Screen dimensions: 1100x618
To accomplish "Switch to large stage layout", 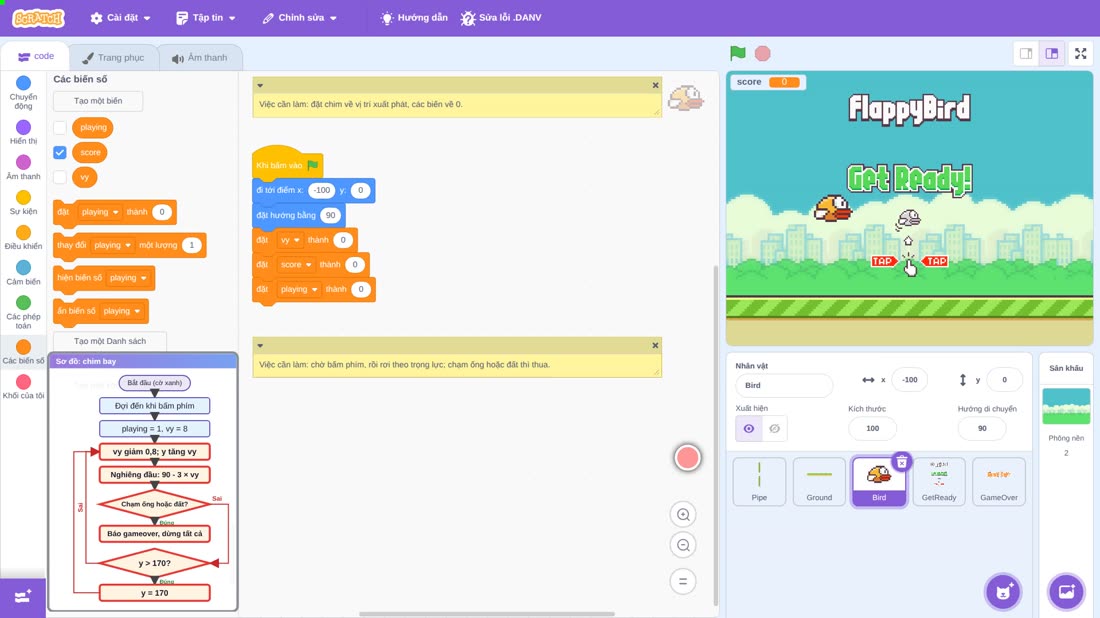I will click(1052, 53).
